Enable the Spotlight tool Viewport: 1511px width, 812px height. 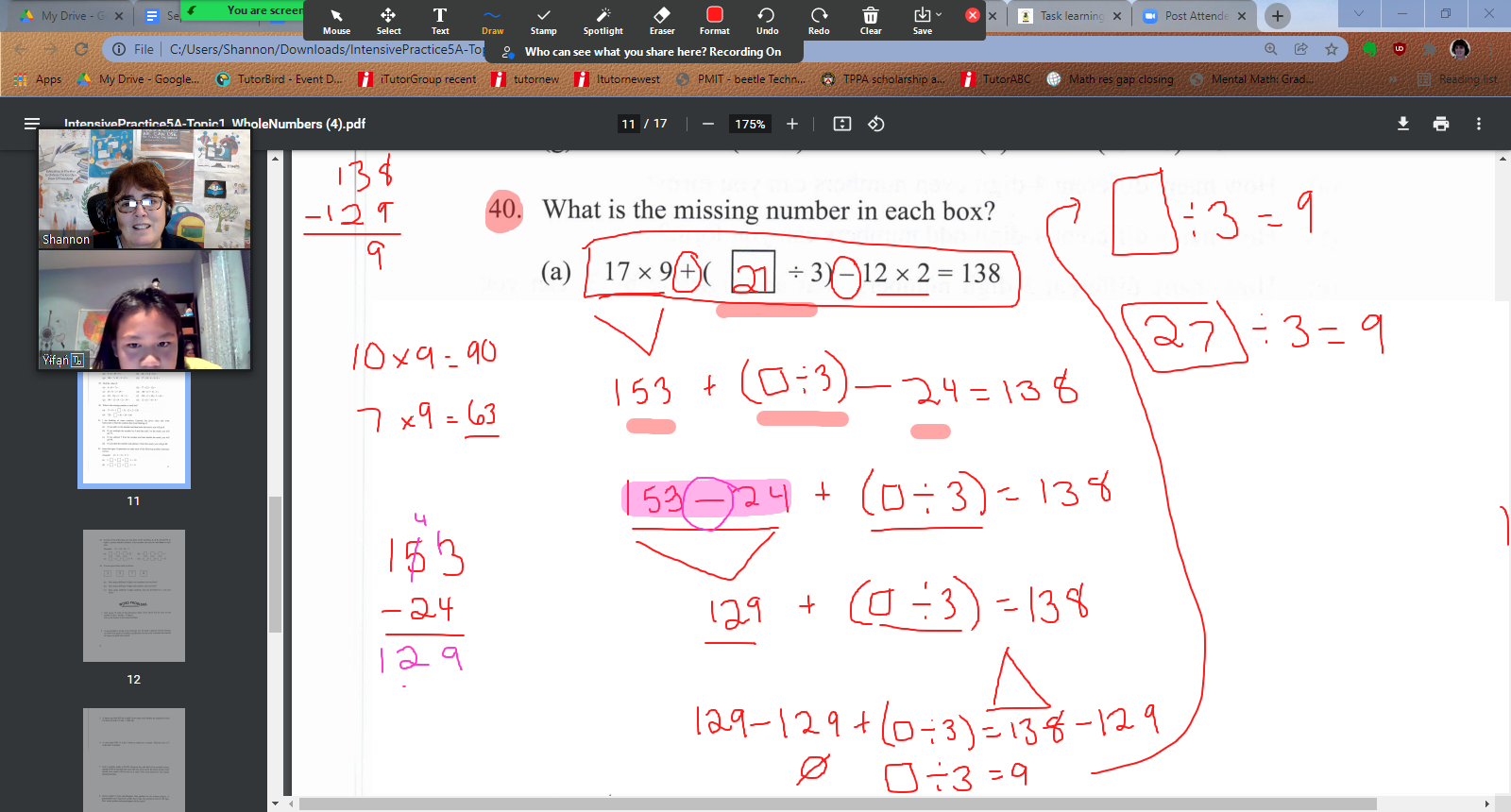pos(603,21)
